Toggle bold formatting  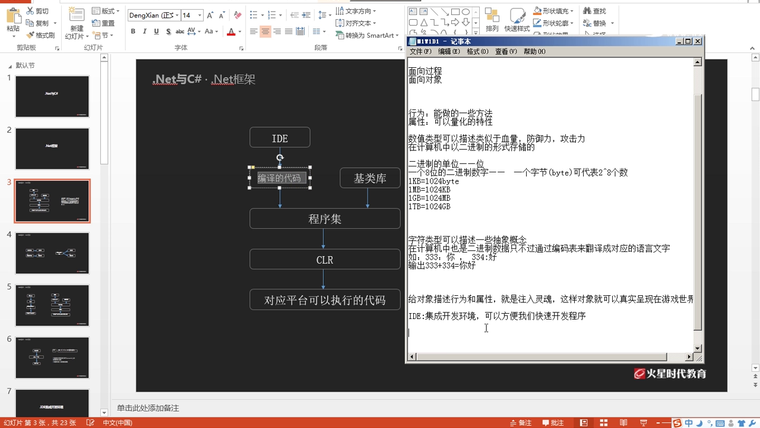(x=133, y=32)
